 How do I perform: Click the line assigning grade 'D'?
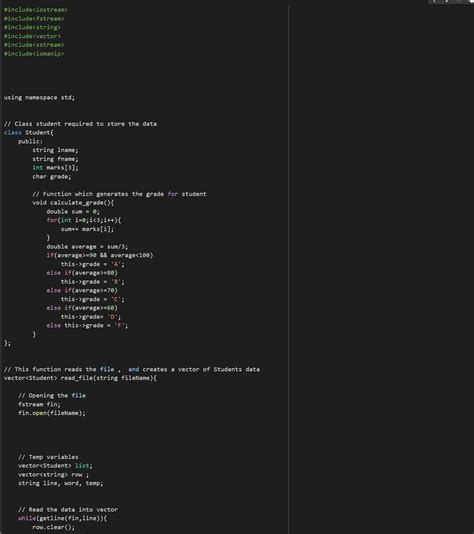pyautogui.click(x=91, y=317)
